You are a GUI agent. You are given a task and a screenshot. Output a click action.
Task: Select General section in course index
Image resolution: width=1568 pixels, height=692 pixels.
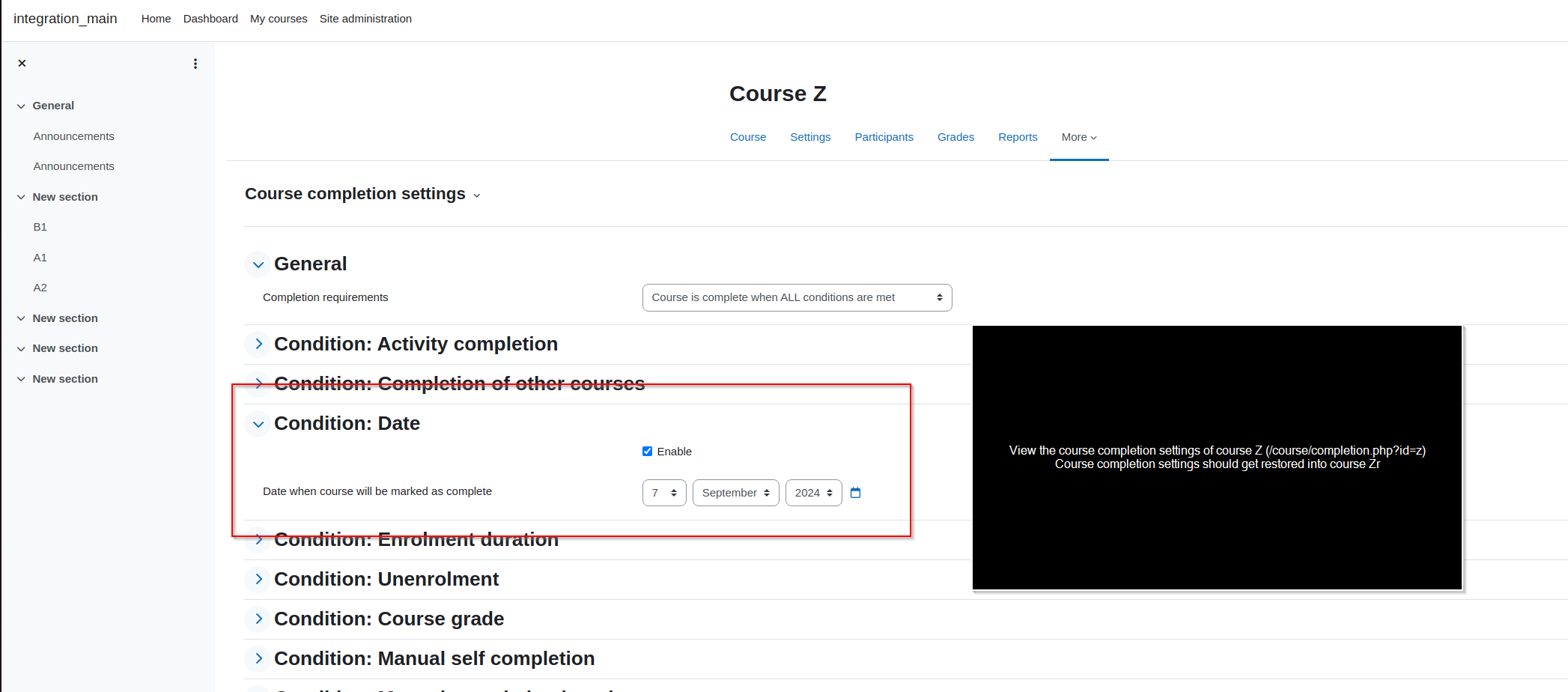point(53,106)
